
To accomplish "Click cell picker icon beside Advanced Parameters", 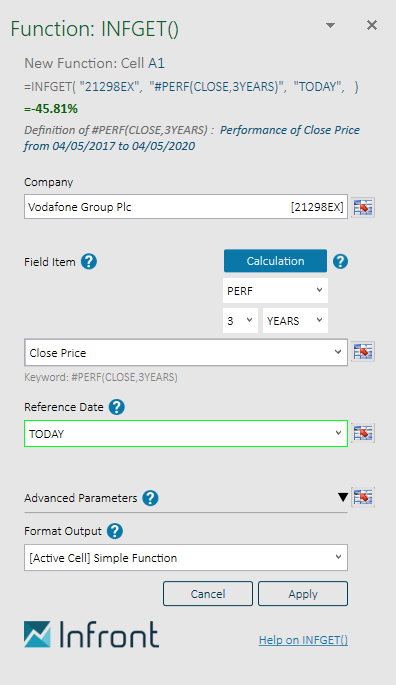I will coord(363,497).
